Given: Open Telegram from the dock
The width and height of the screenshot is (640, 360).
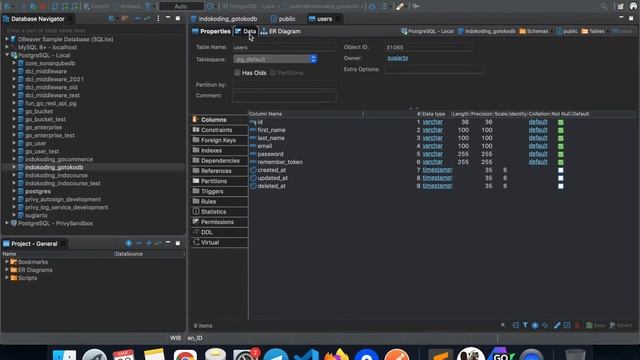Looking at the screenshot, I should click(x=276, y=354).
